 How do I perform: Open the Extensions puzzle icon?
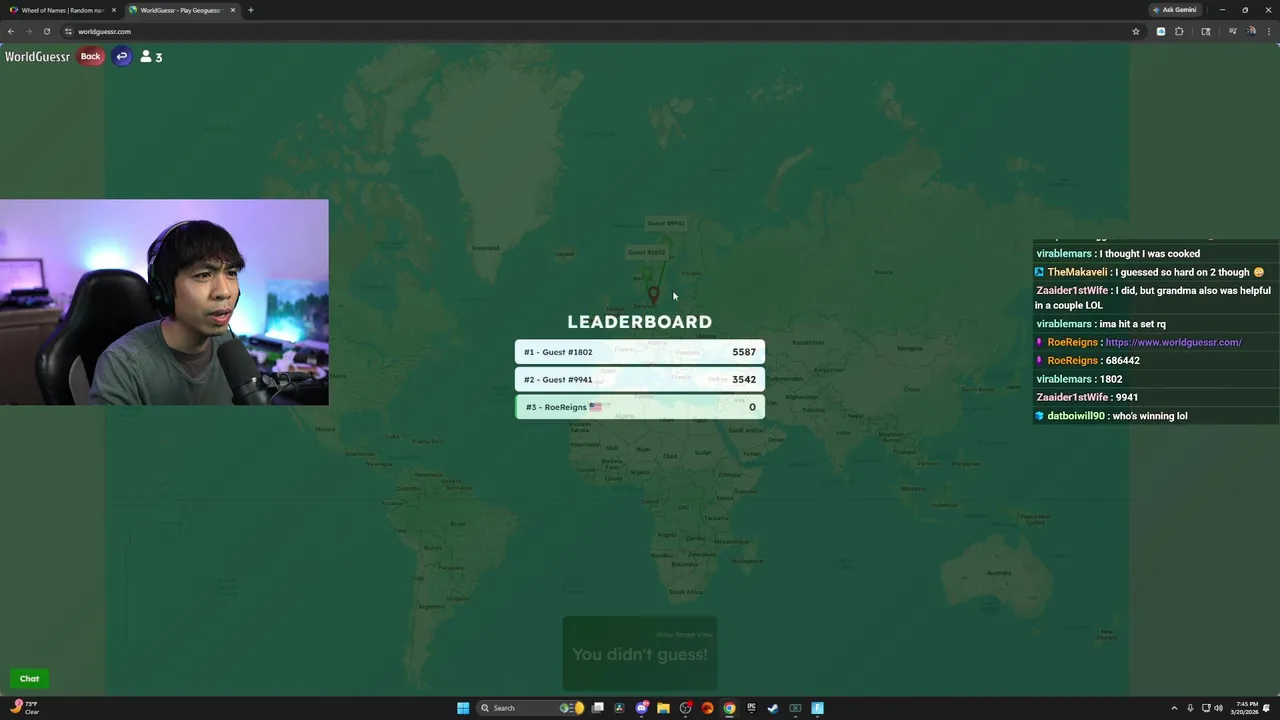[1179, 31]
